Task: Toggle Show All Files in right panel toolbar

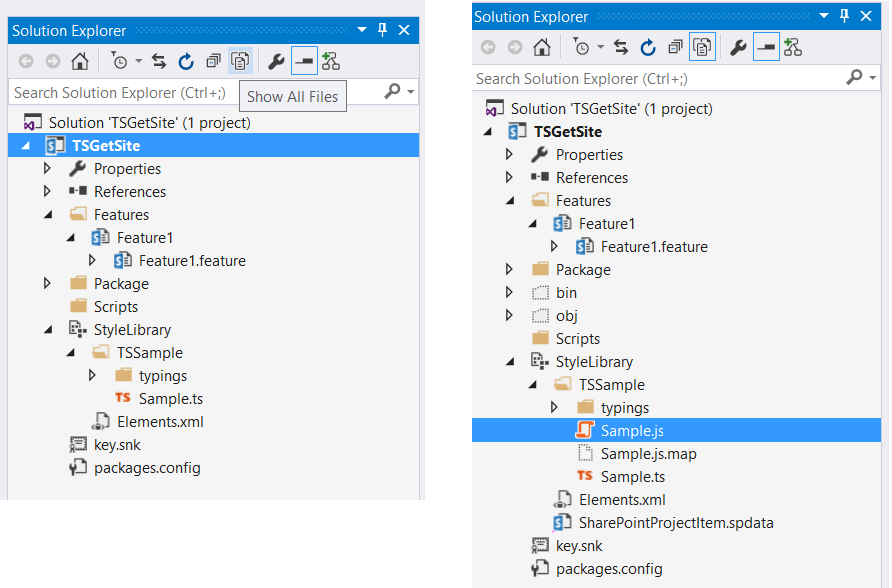Action: tap(702, 47)
